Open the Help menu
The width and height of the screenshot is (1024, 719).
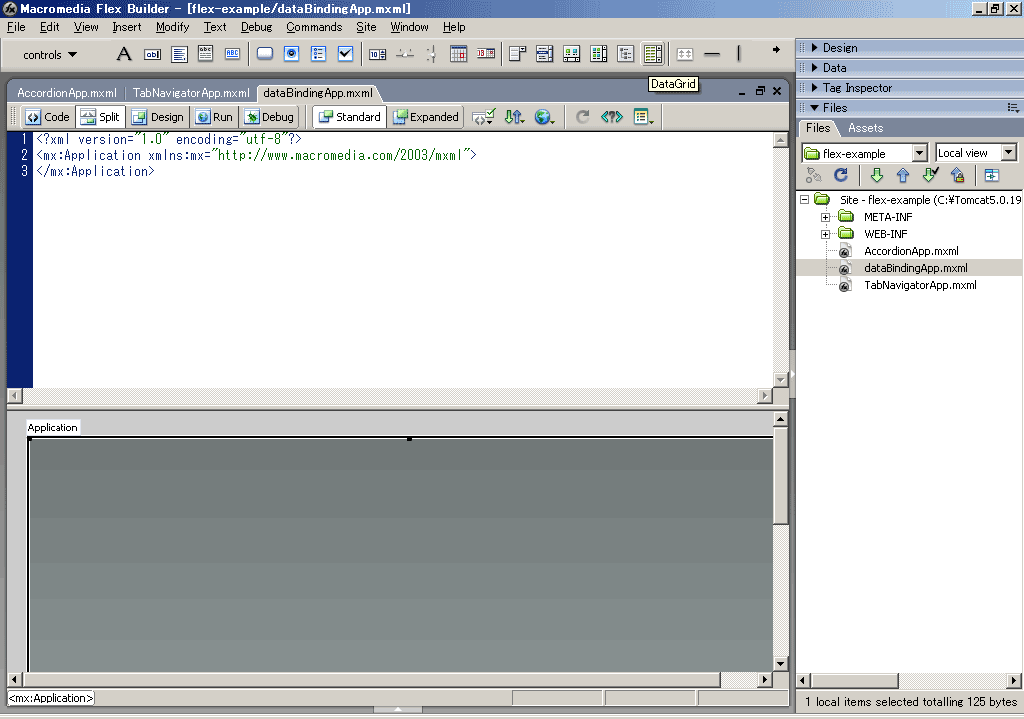pos(454,27)
